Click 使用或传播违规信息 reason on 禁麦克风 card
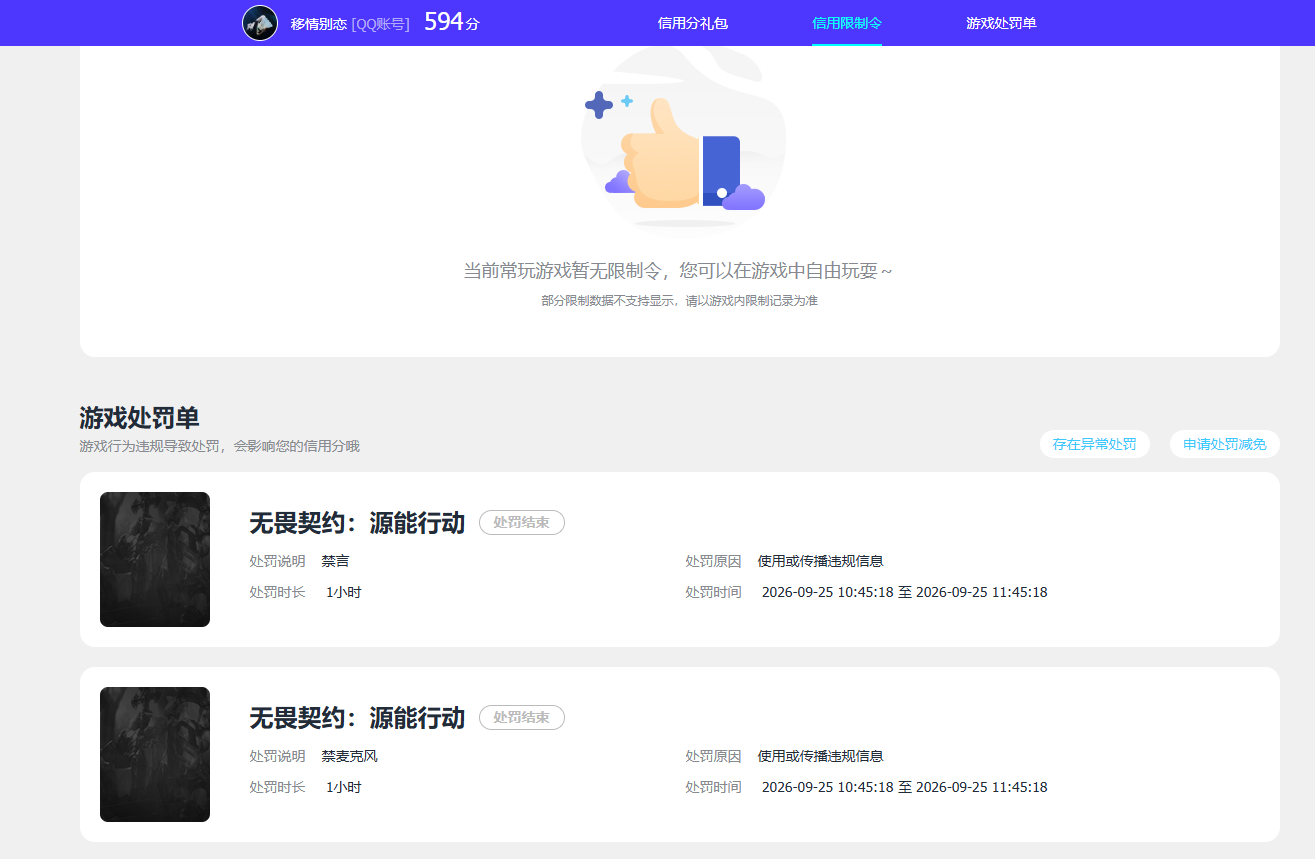 point(821,756)
